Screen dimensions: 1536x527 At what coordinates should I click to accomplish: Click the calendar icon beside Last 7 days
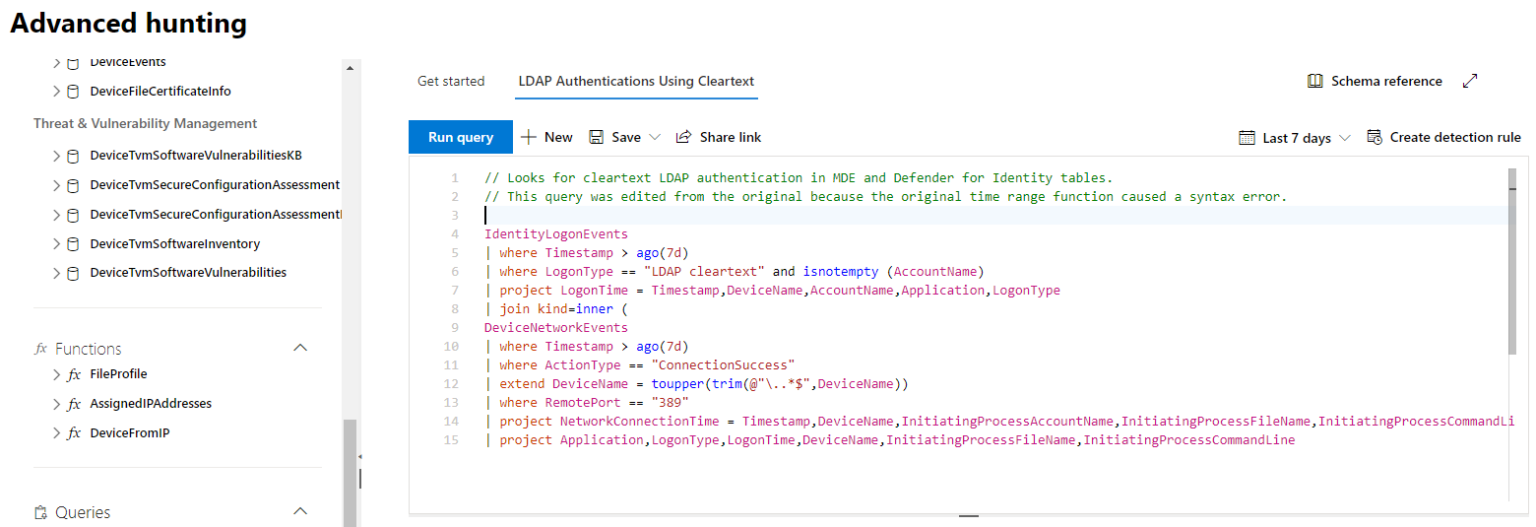click(1246, 138)
